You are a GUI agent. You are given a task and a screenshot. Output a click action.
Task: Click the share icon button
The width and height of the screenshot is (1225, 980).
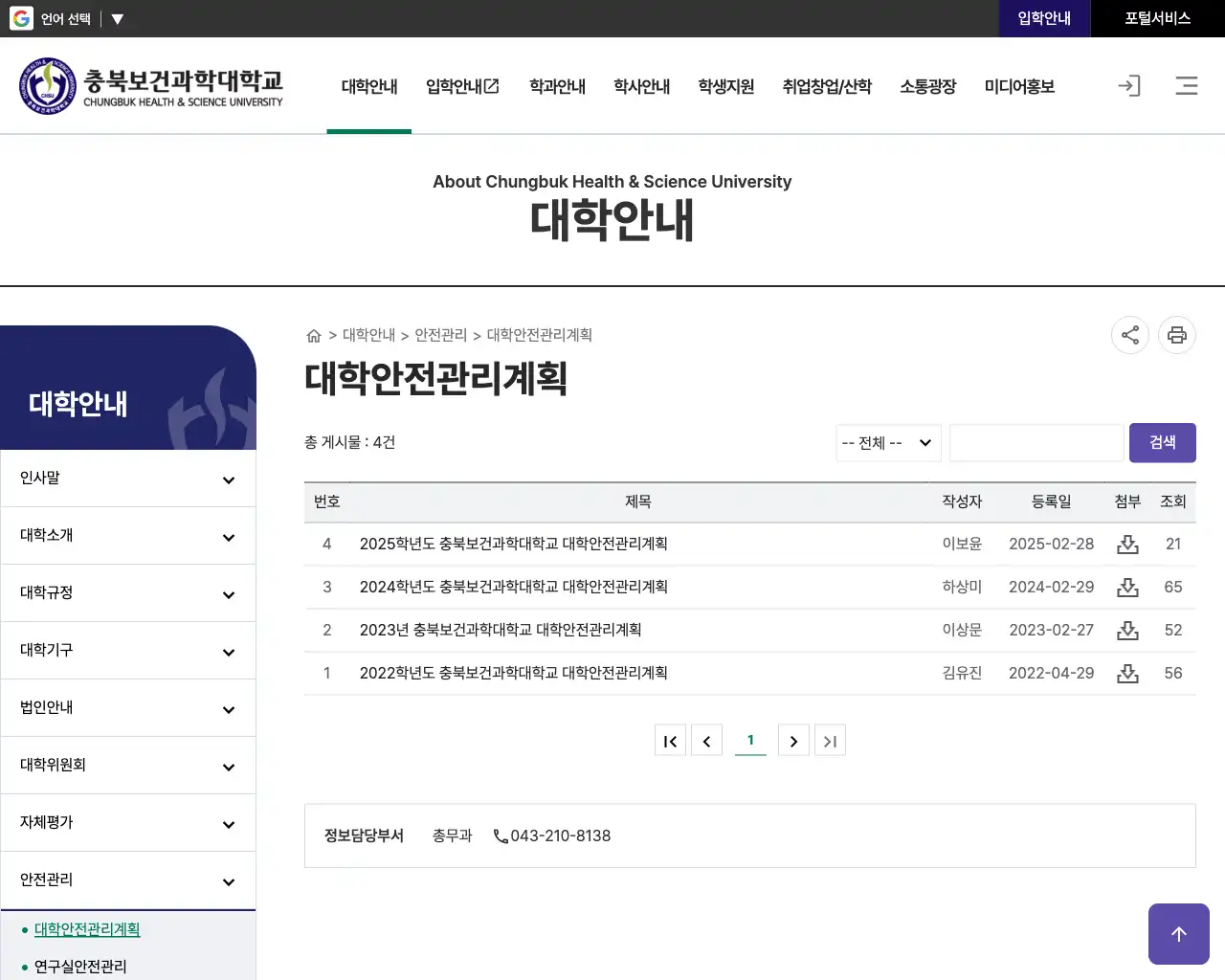1130,335
